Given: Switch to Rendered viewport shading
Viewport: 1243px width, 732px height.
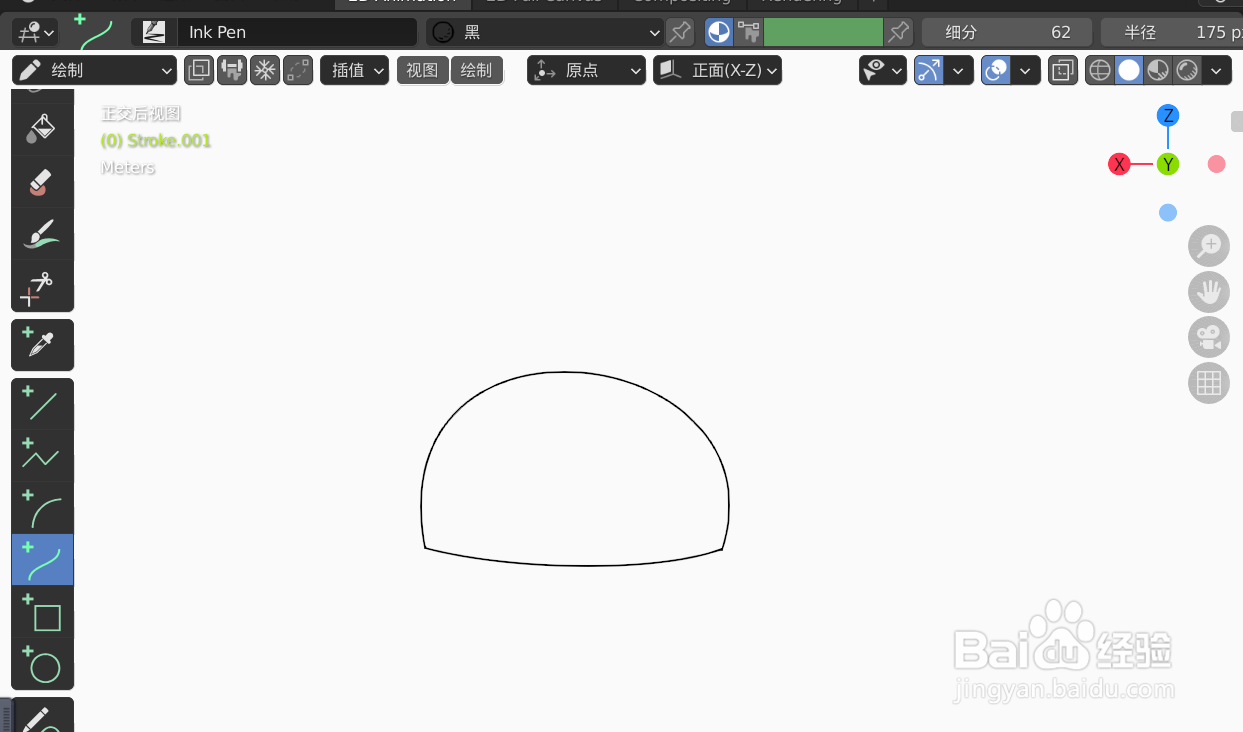Looking at the screenshot, I should 1187,70.
